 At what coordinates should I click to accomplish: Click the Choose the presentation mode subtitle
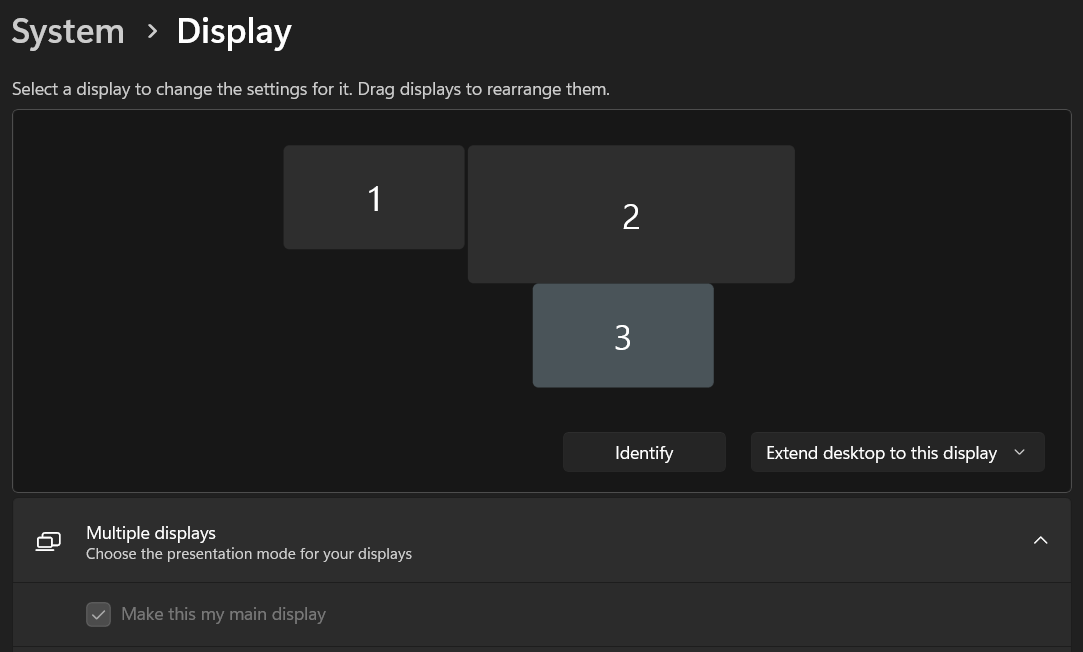tap(249, 554)
